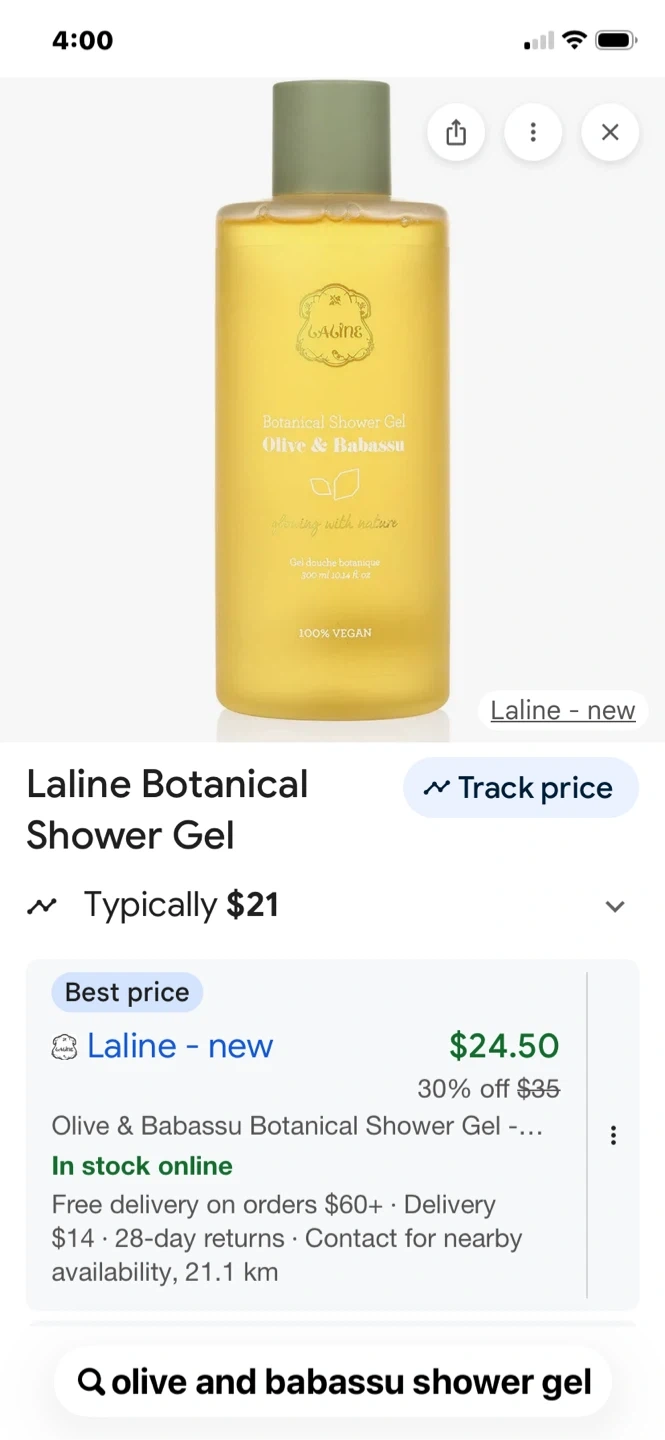The image size is (665, 1440).
Task: Tap the olive and babassu search field
Action: point(332,1381)
